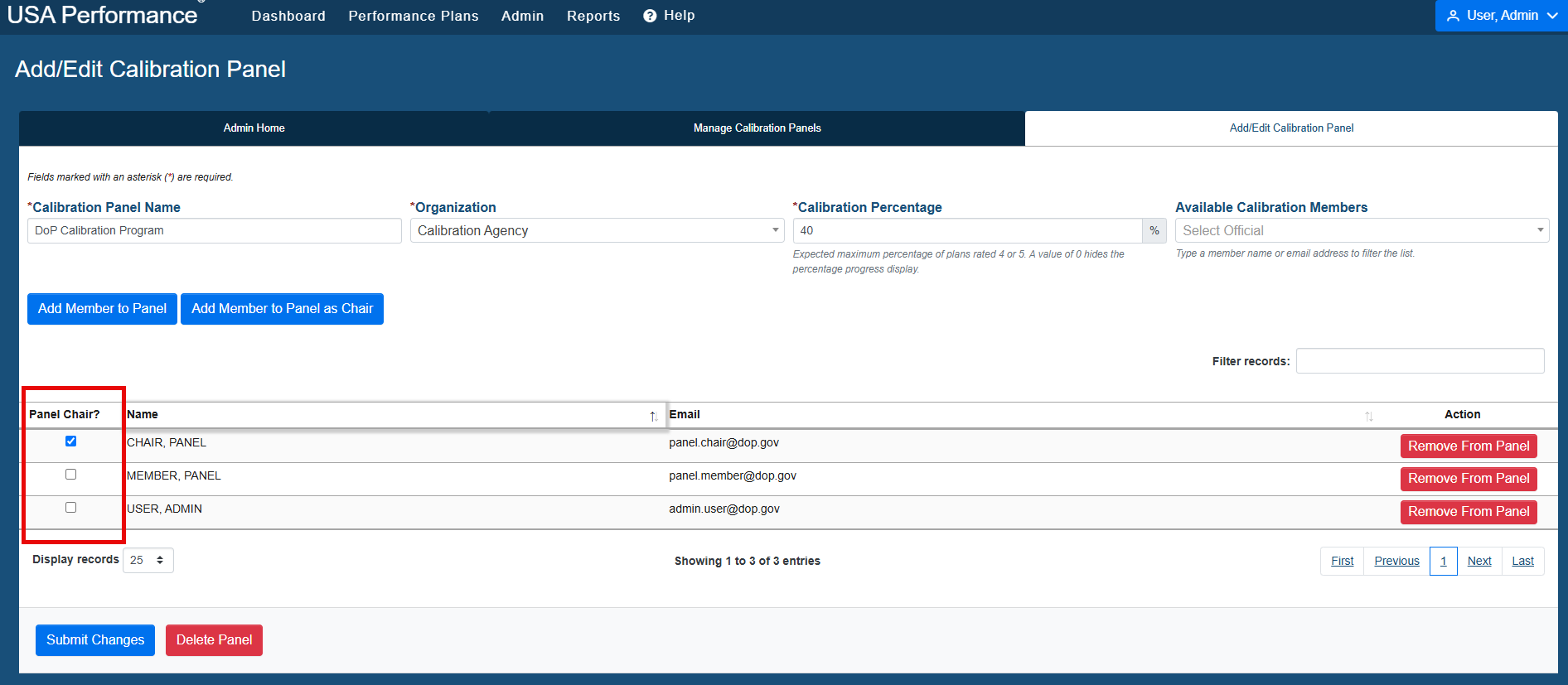Click the user profile icon
This screenshot has height=685, width=1568.
pyautogui.click(x=1453, y=16)
